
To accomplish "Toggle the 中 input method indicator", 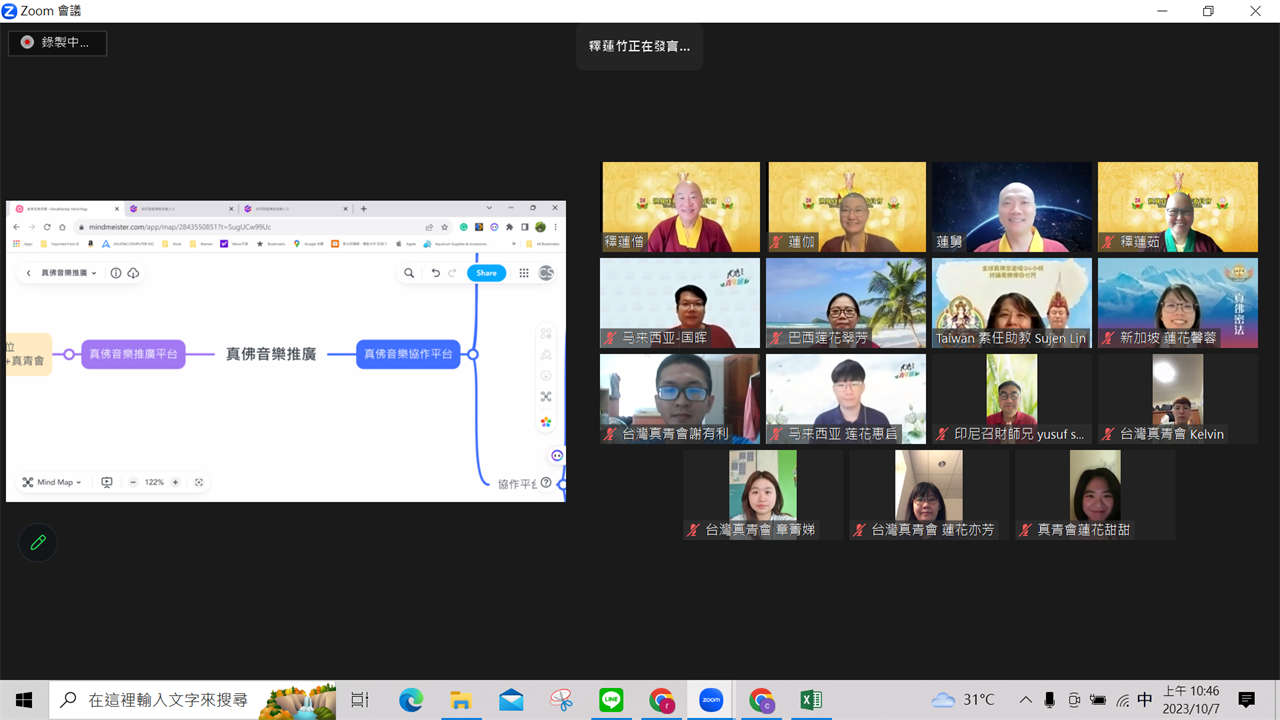I will pyautogui.click(x=1144, y=700).
